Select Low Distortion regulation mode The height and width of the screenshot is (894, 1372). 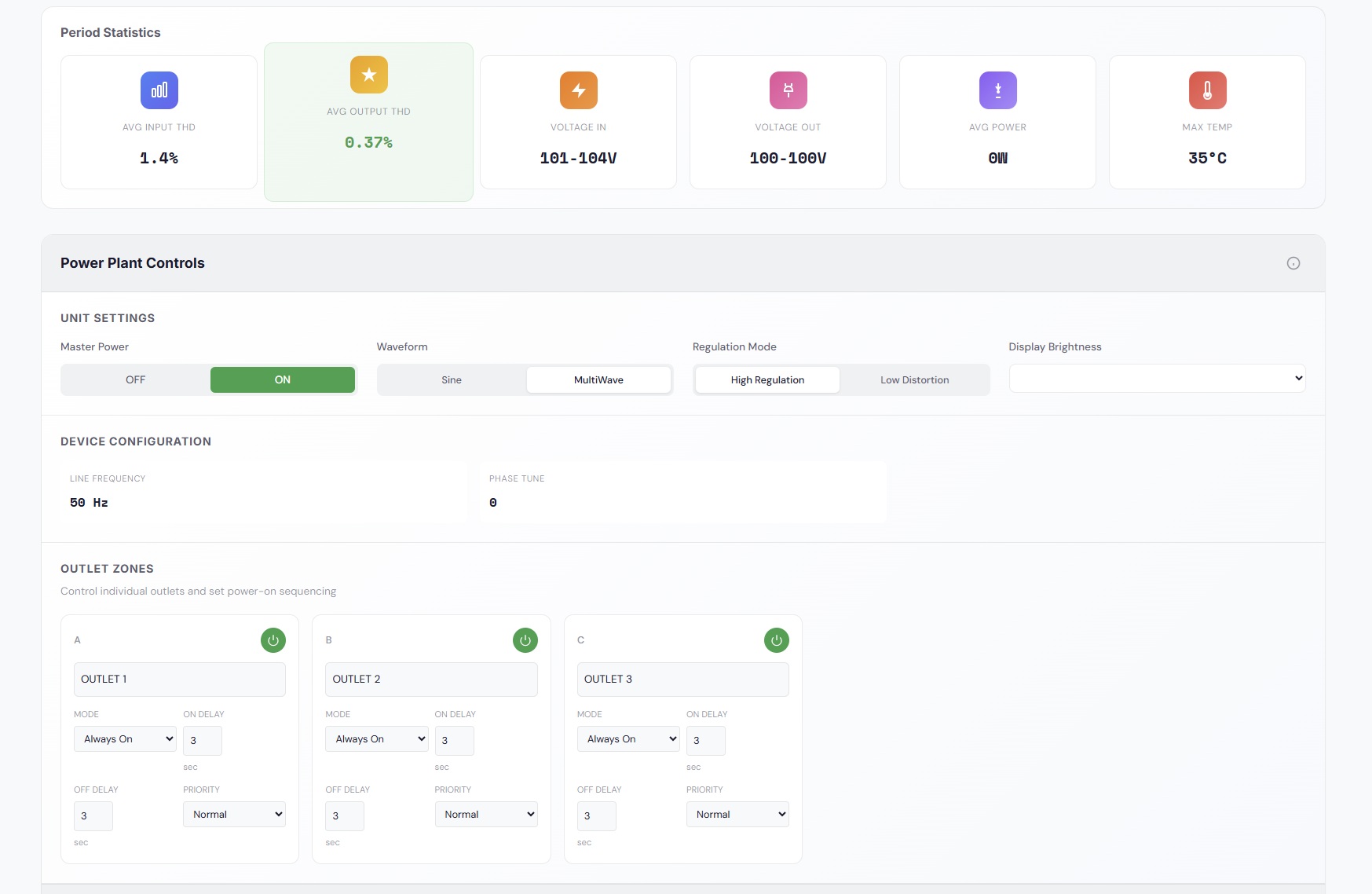[x=914, y=379]
